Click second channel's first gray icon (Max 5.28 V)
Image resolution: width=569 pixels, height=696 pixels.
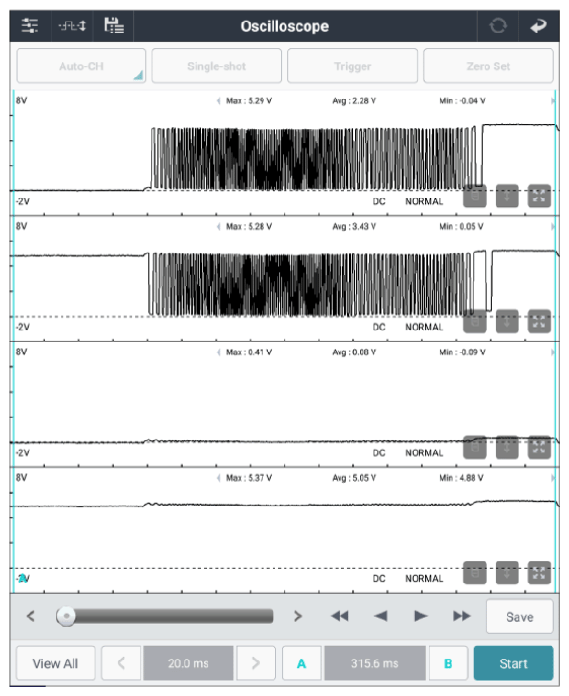[474, 321]
